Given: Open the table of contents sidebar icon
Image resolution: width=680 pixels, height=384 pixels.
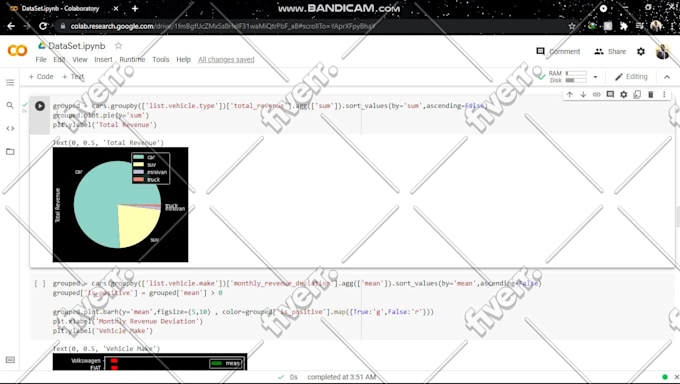Looking at the screenshot, I should click(10, 82).
